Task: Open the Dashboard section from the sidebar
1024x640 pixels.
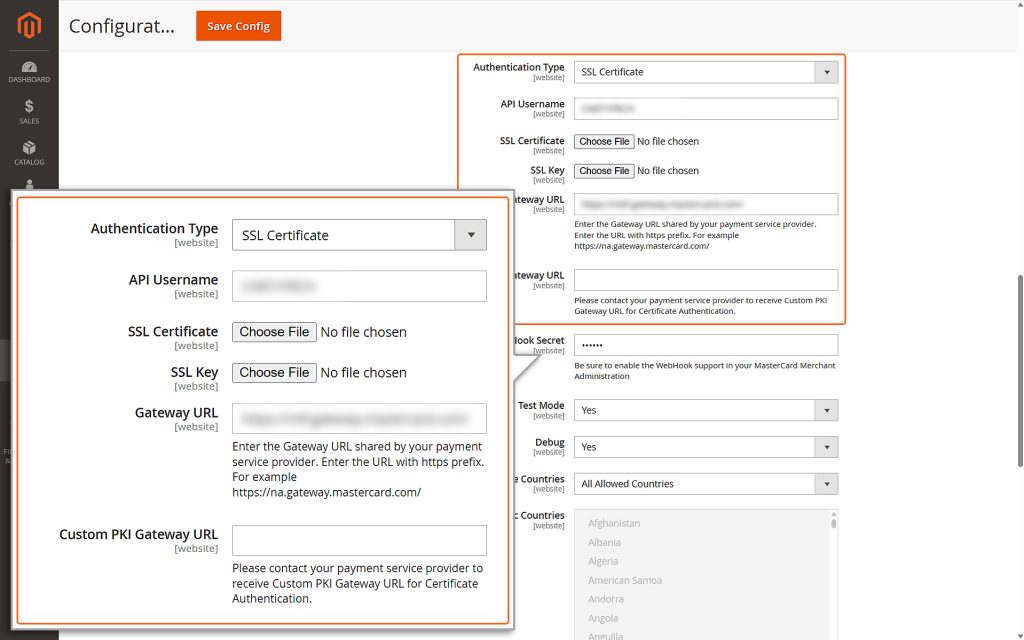Action: [29, 71]
